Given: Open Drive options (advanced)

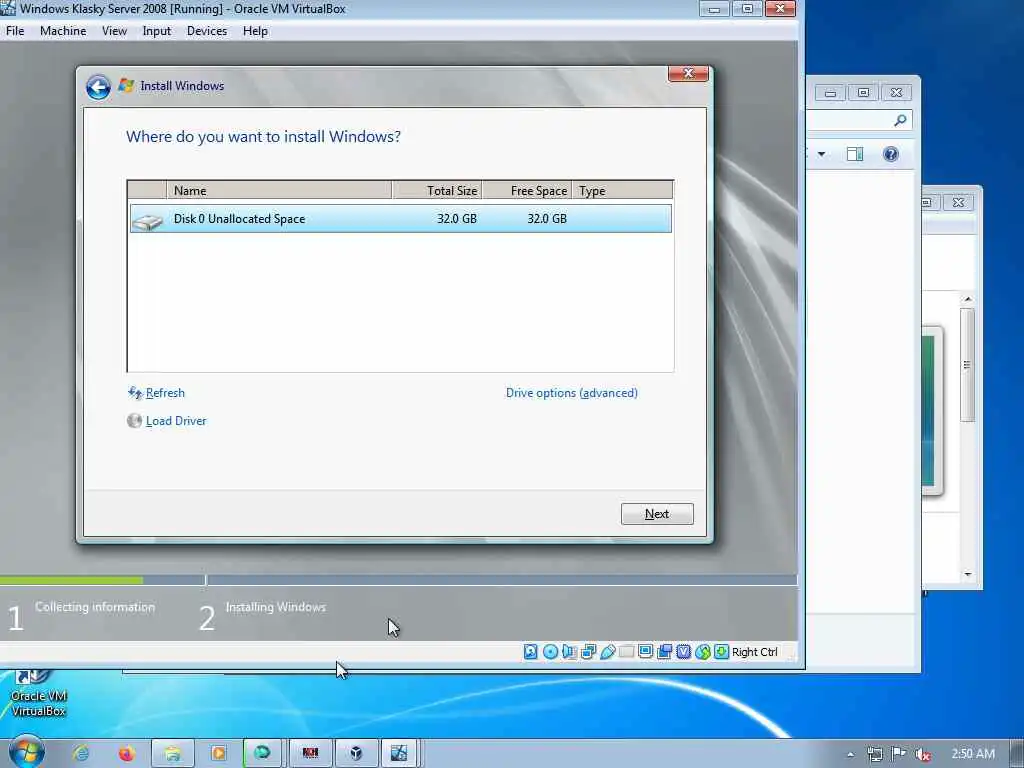Looking at the screenshot, I should tap(571, 392).
